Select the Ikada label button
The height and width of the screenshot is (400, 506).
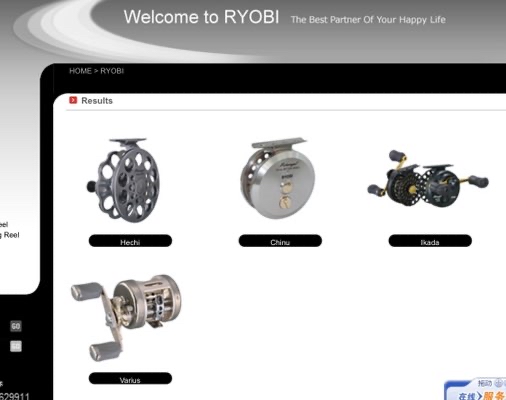coord(430,241)
